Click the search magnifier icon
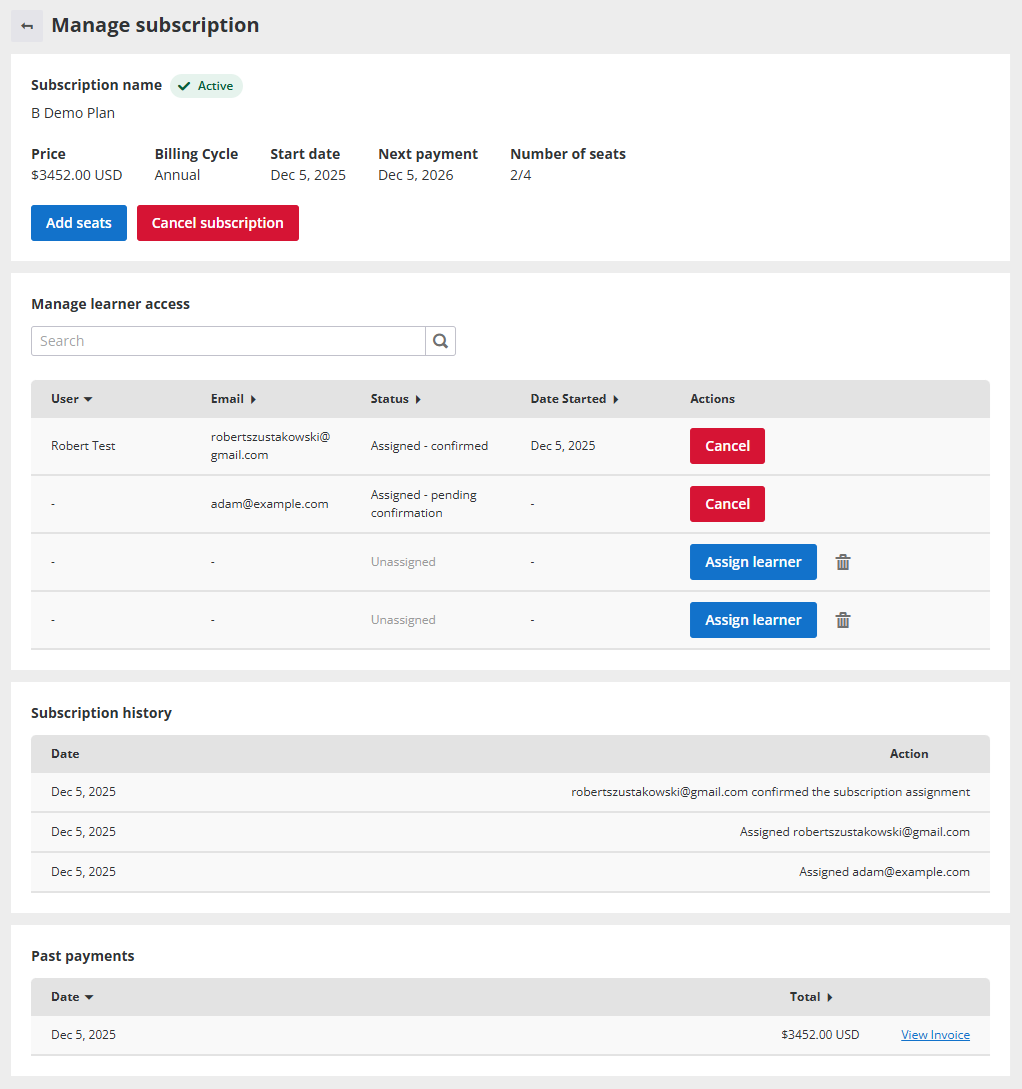This screenshot has width=1022, height=1089. 440,341
